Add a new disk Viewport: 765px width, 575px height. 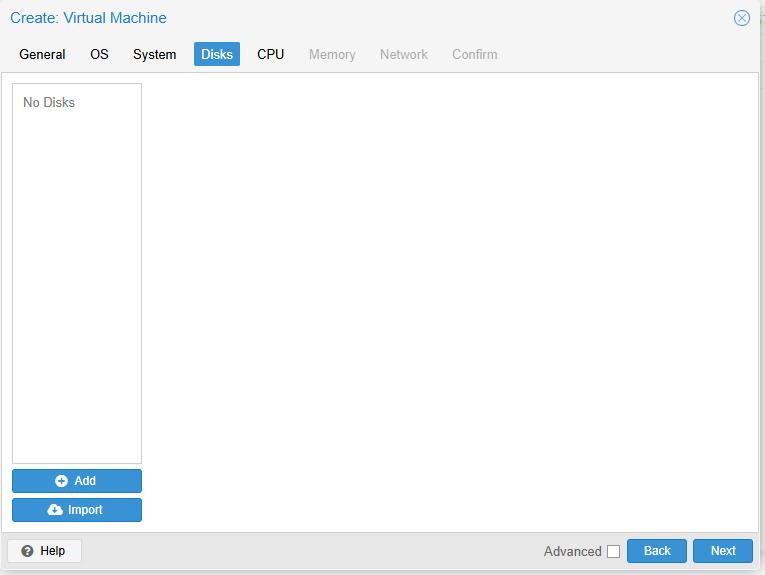point(77,481)
